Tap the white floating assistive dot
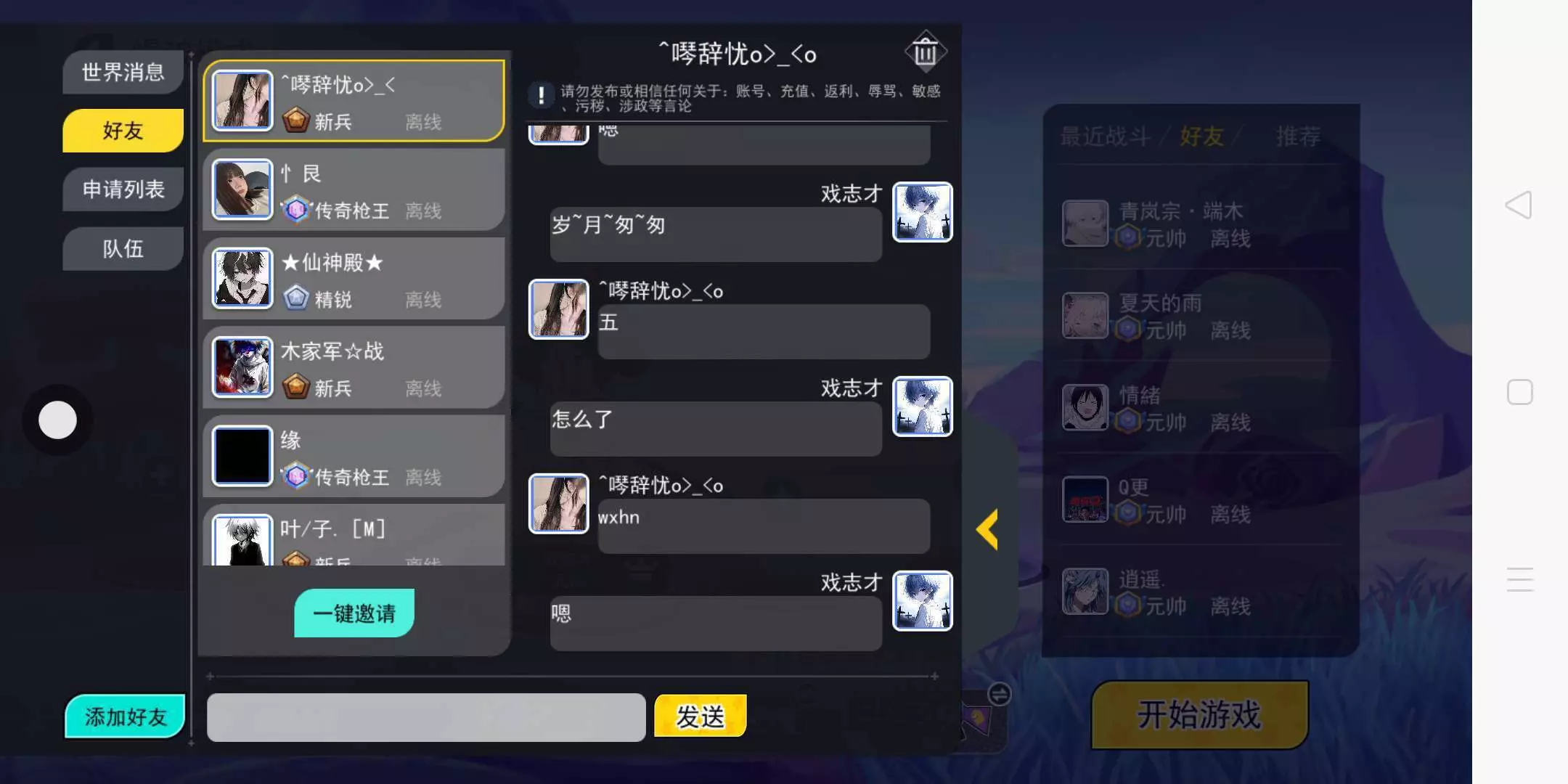Image resolution: width=1568 pixels, height=784 pixels. [x=57, y=420]
